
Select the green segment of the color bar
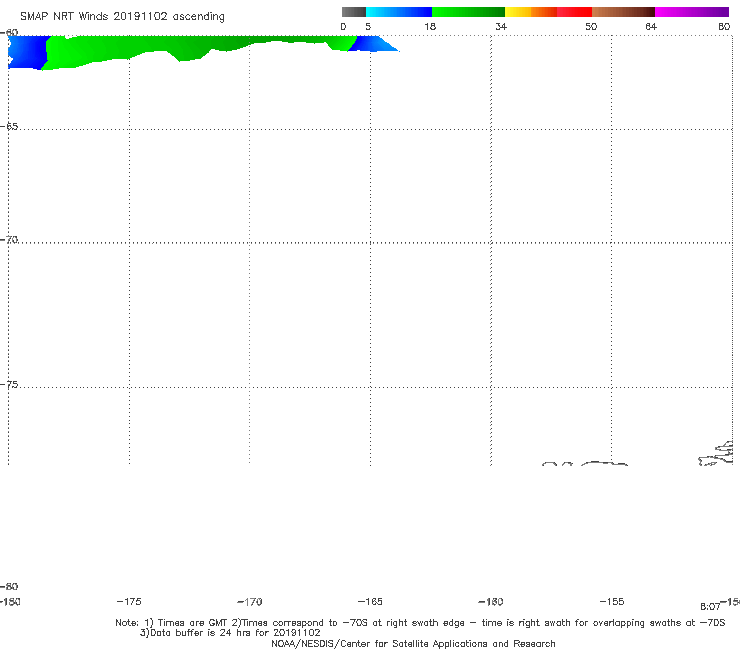point(468,12)
